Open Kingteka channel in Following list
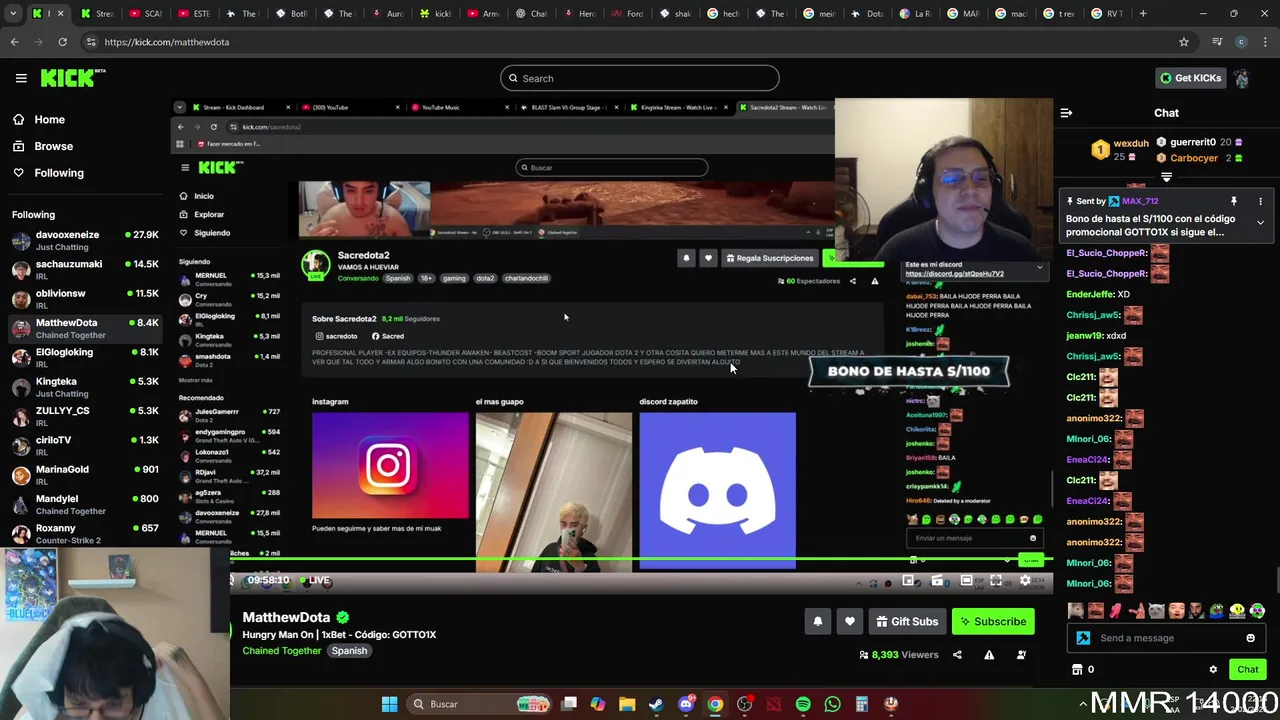 (85, 387)
